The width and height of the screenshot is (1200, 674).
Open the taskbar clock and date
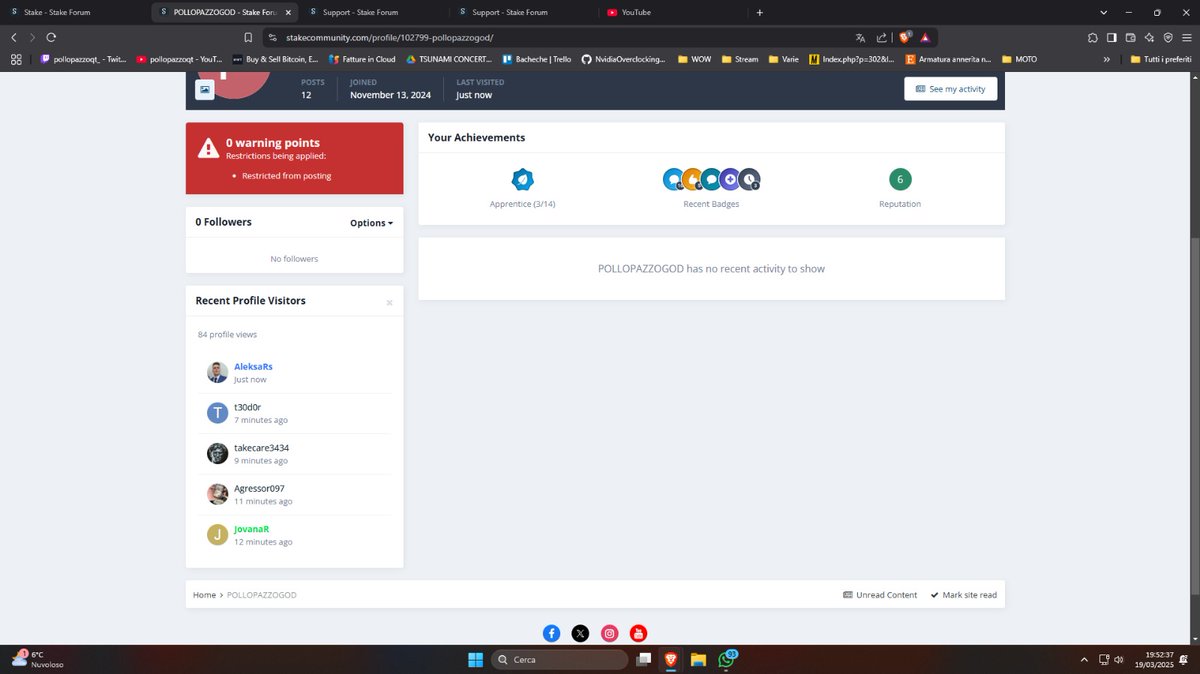click(x=1154, y=660)
